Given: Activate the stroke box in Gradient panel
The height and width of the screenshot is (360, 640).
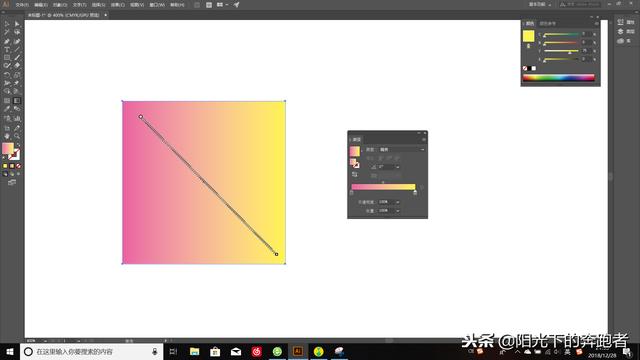Looking at the screenshot, I should [x=356, y=165].
